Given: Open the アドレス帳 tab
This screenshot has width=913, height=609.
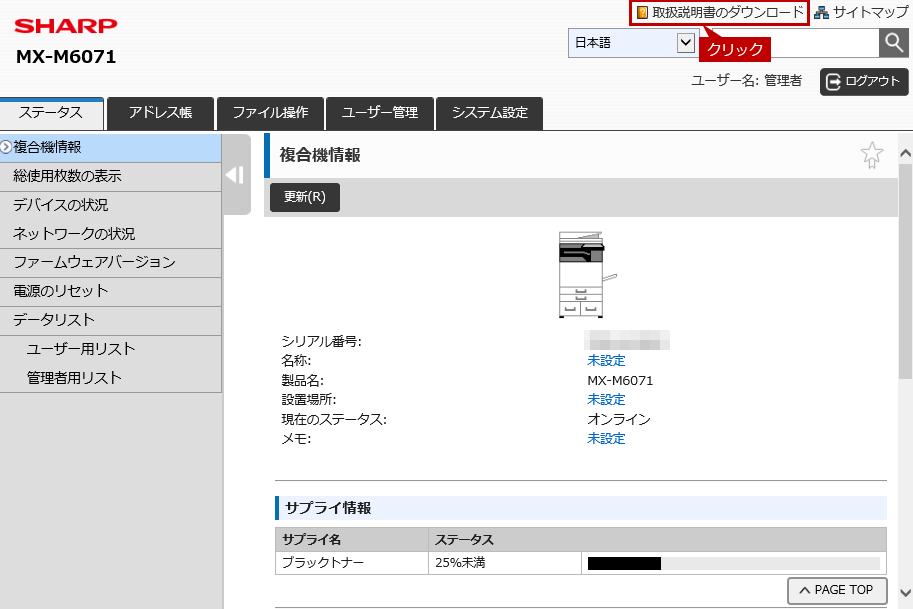Looking at the screenshot, I should click(160, 114).
